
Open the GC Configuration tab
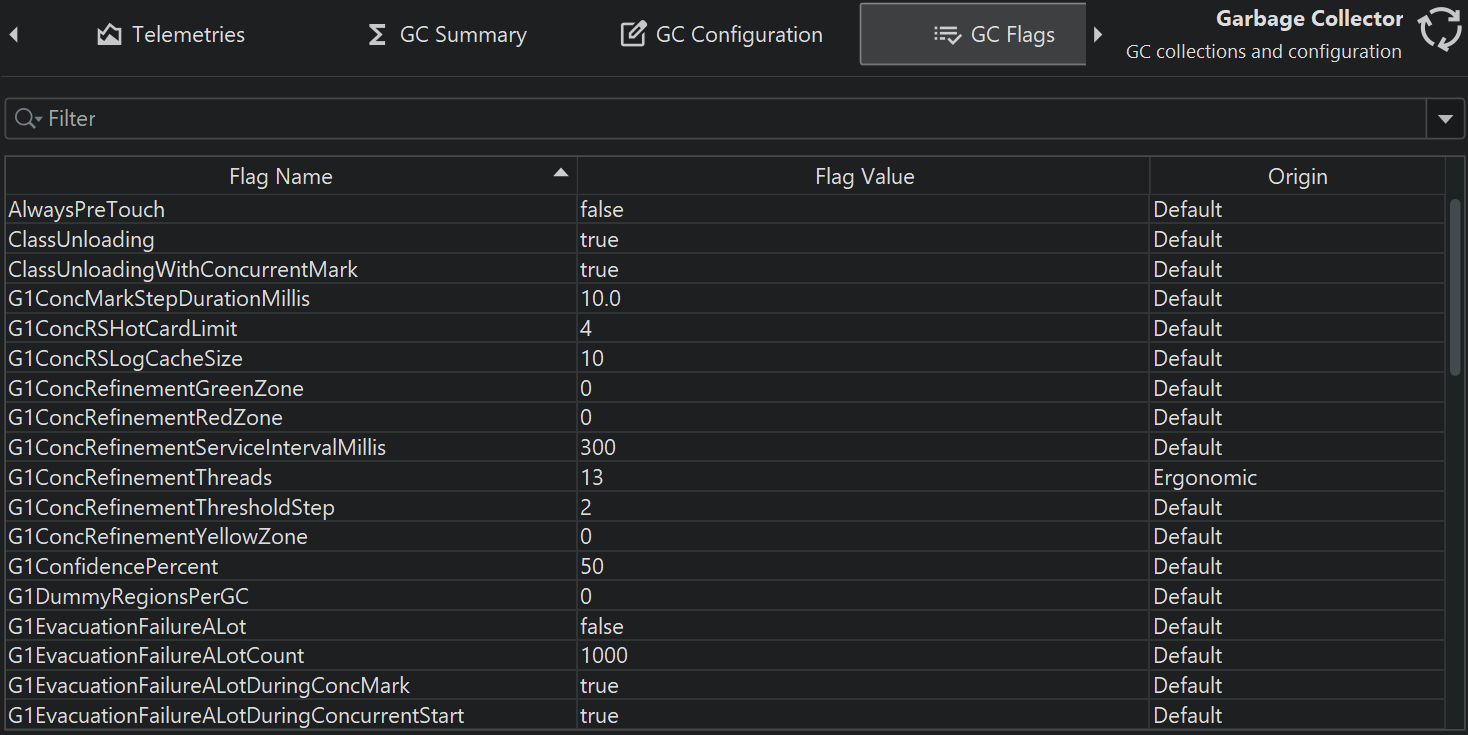pos(722,35)
